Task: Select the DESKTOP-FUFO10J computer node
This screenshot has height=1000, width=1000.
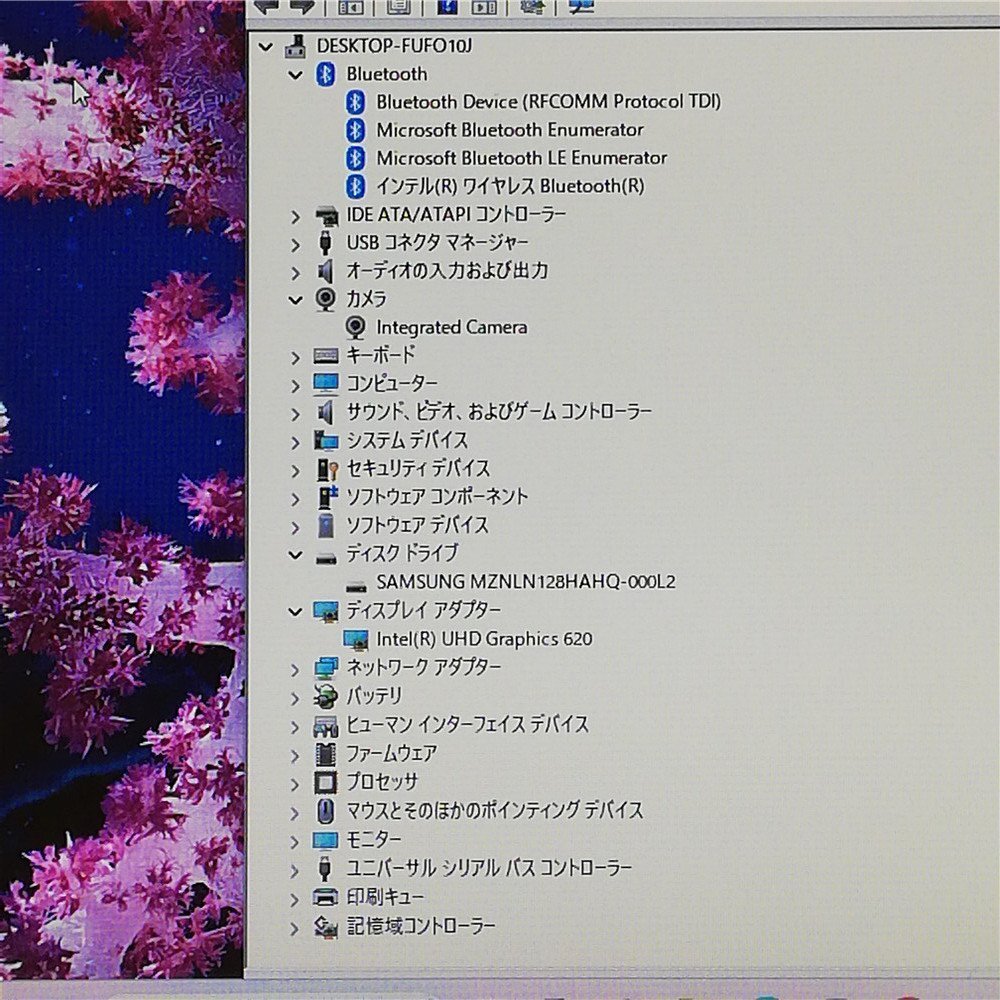Action: click(394, 46)
